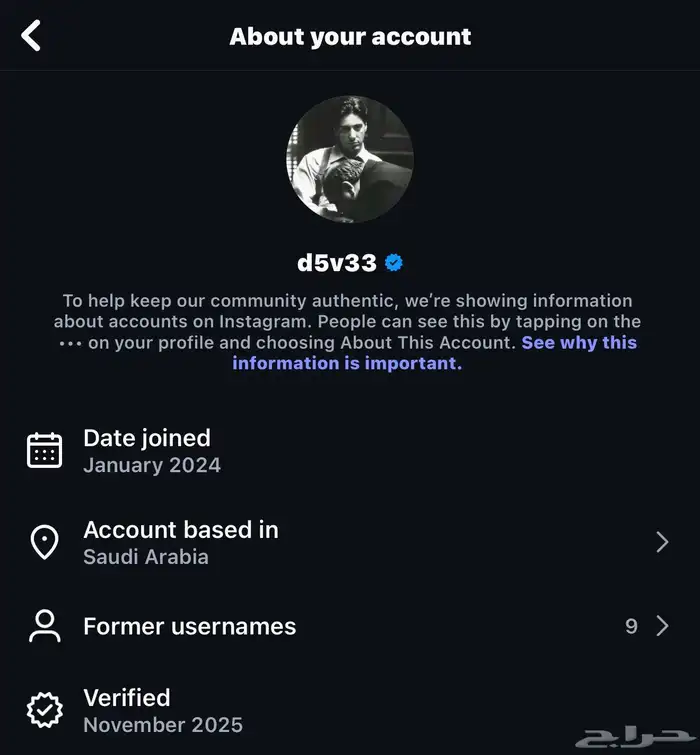Tap the location pin icon
The width and height of the screenshot is (700, 755).
(x=44, y=542)
